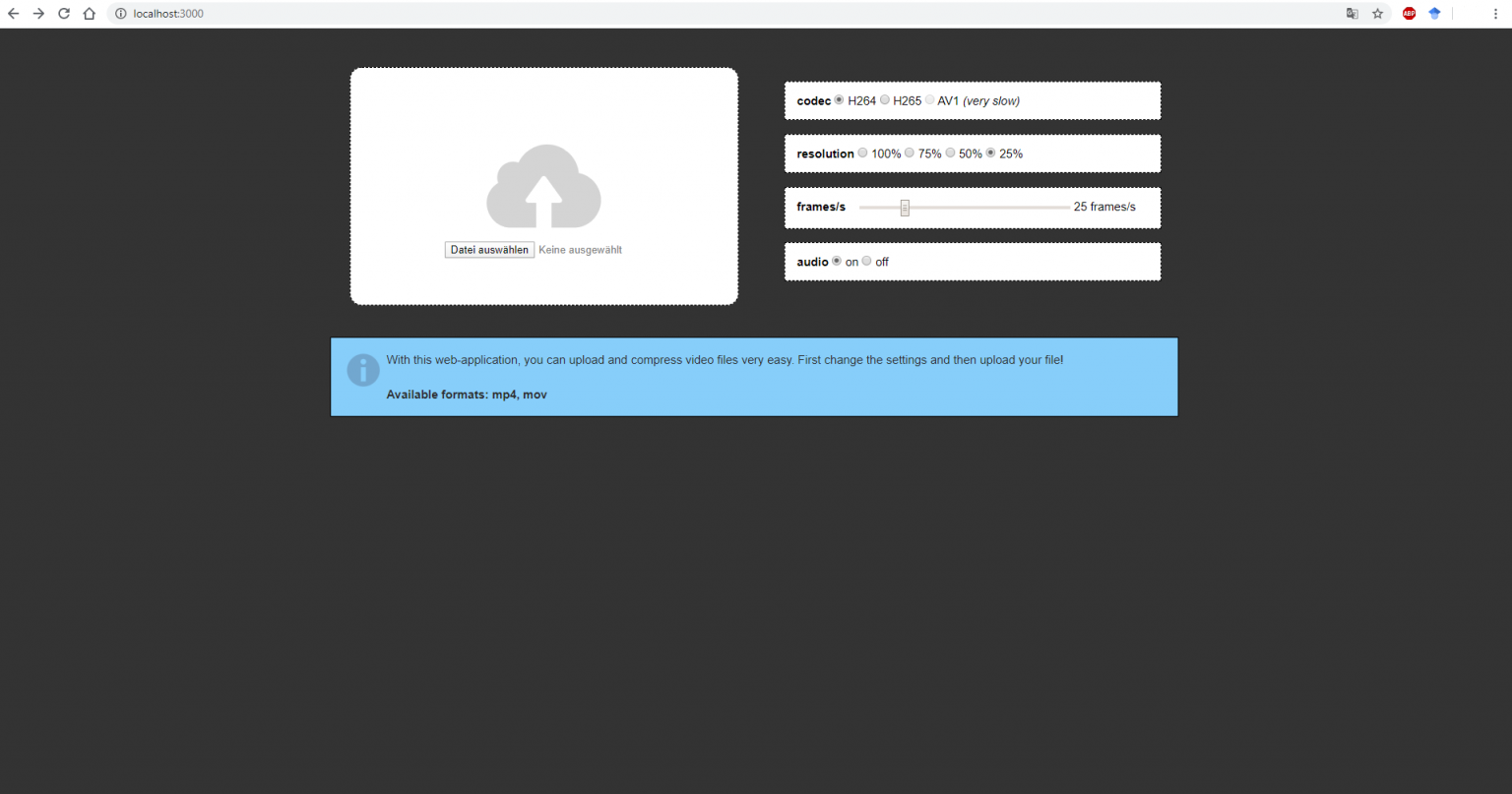Click the 'resolution' label
The image size is (1512, 794).
[x=825, y=153]
